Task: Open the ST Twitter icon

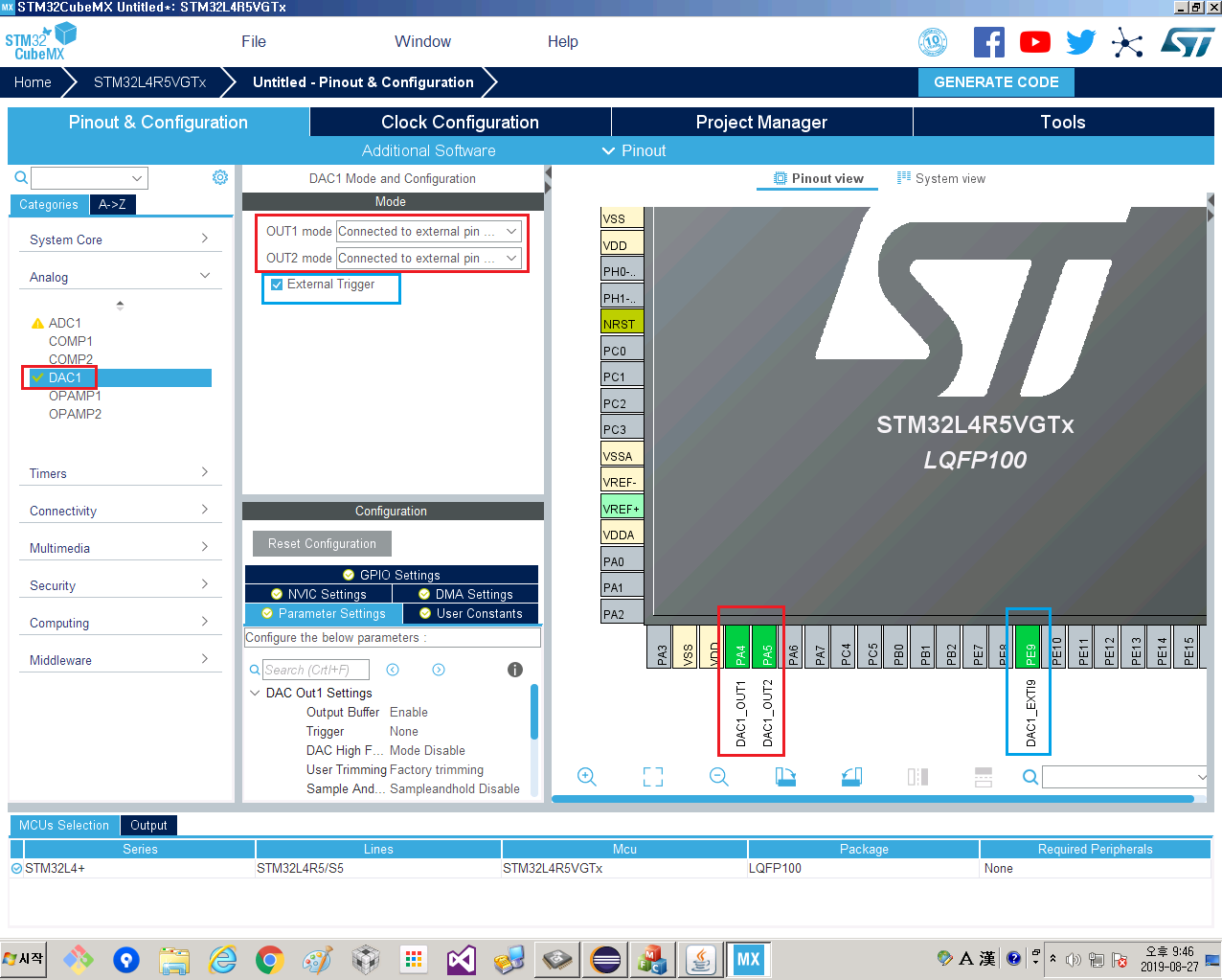Action: [x=1081, y=42]
